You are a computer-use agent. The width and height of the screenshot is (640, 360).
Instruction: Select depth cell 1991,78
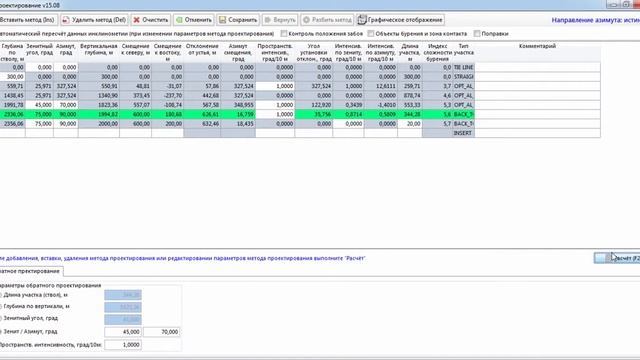tap(13, 105)
